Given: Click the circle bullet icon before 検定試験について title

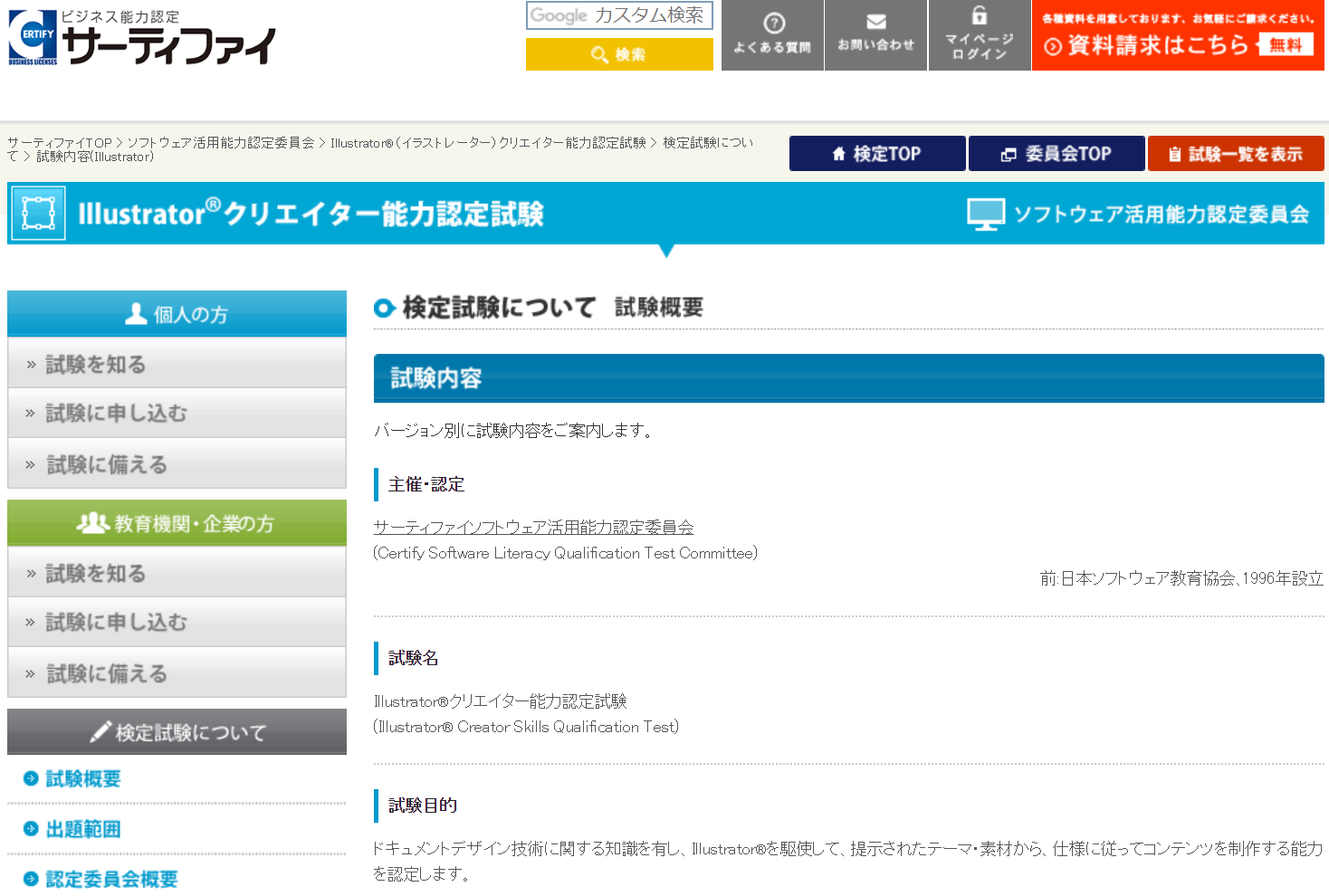Looking at the screenshot, I should 385,309.
